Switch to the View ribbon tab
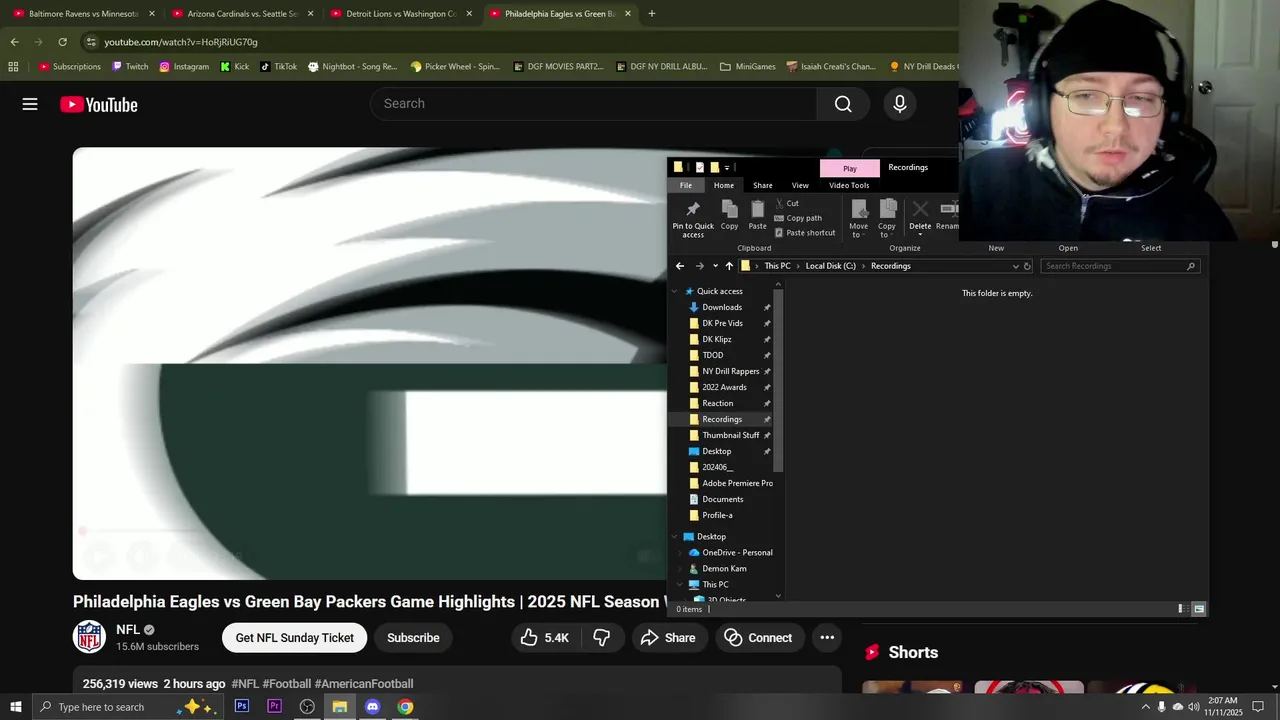 (x=800, y=185)
